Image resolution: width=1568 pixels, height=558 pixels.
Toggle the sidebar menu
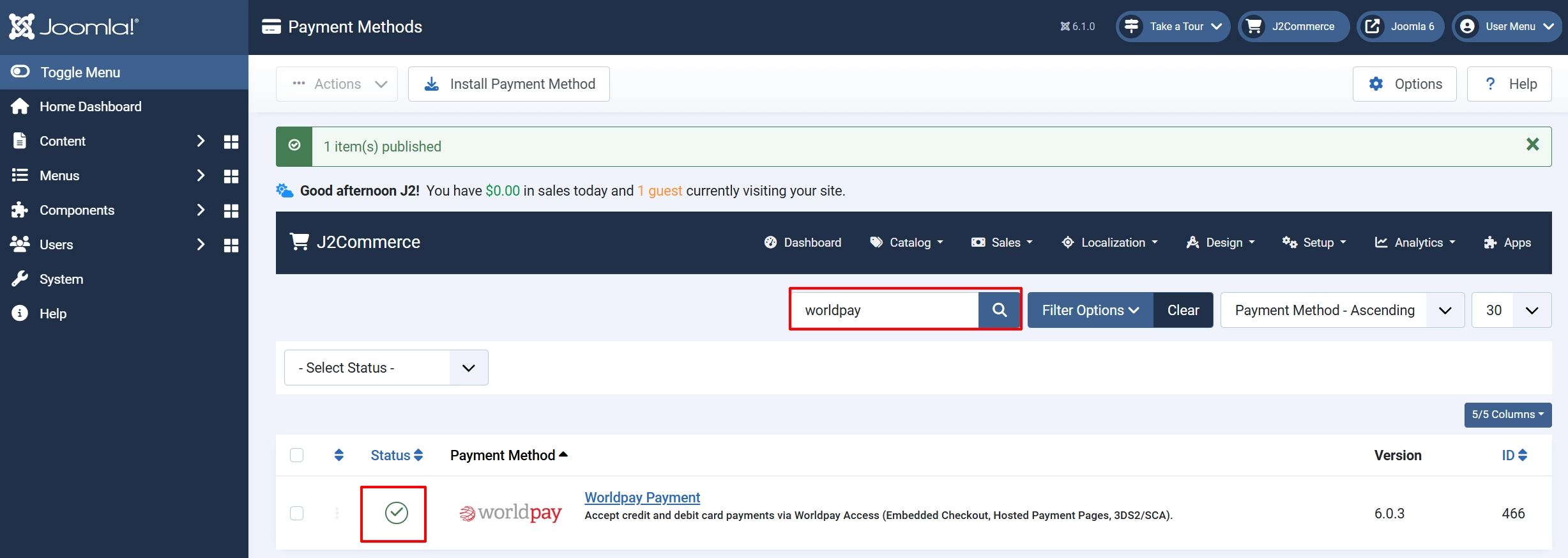pyautogui.click(x=124, y=72)
